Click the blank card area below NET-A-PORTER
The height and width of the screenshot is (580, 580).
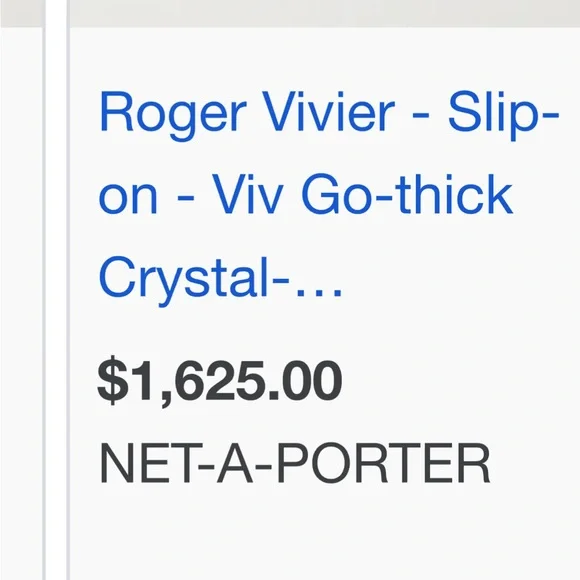click(324, 533)
